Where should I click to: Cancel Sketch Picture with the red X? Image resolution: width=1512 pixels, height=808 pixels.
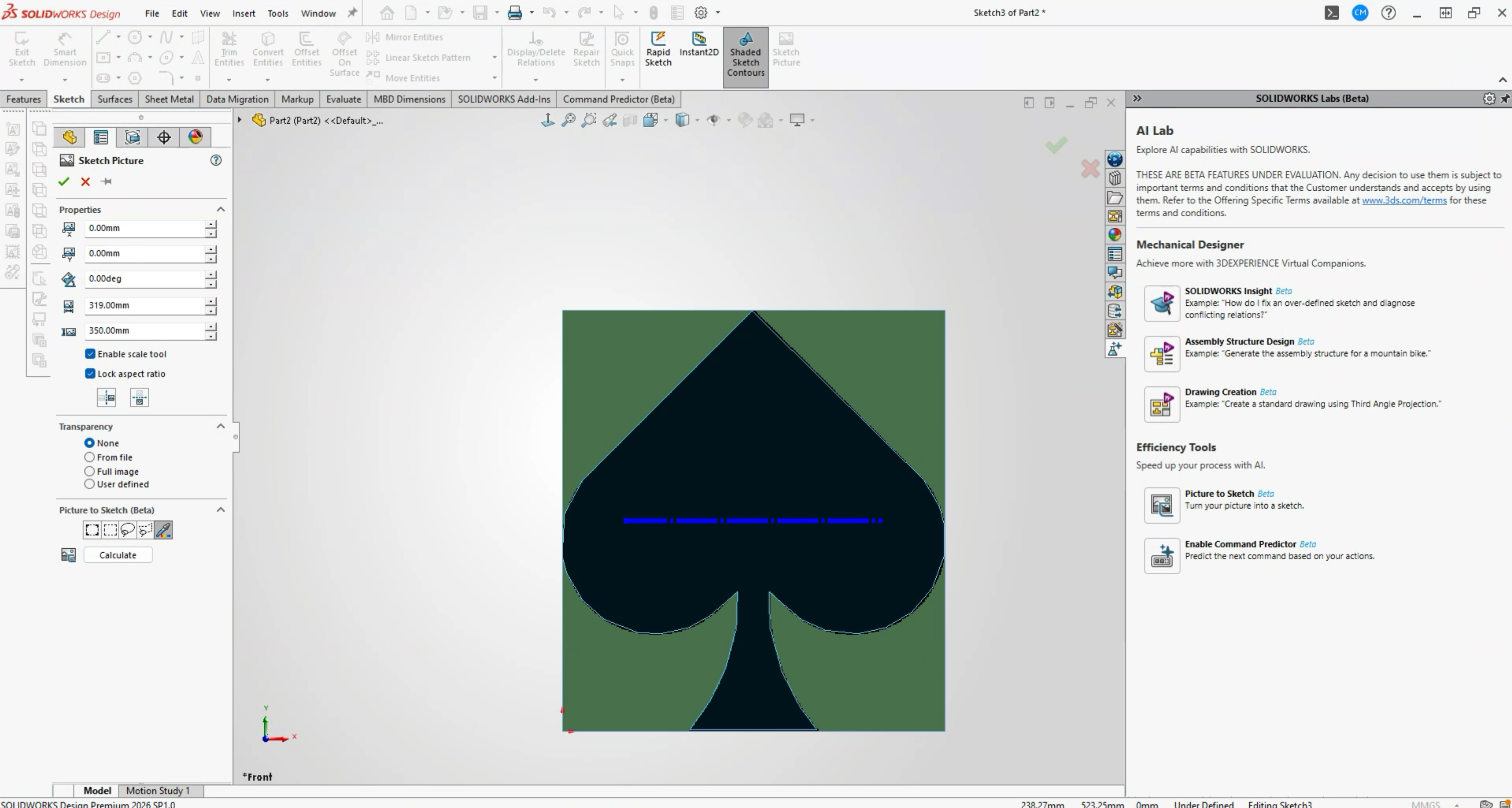pos(86,182)
